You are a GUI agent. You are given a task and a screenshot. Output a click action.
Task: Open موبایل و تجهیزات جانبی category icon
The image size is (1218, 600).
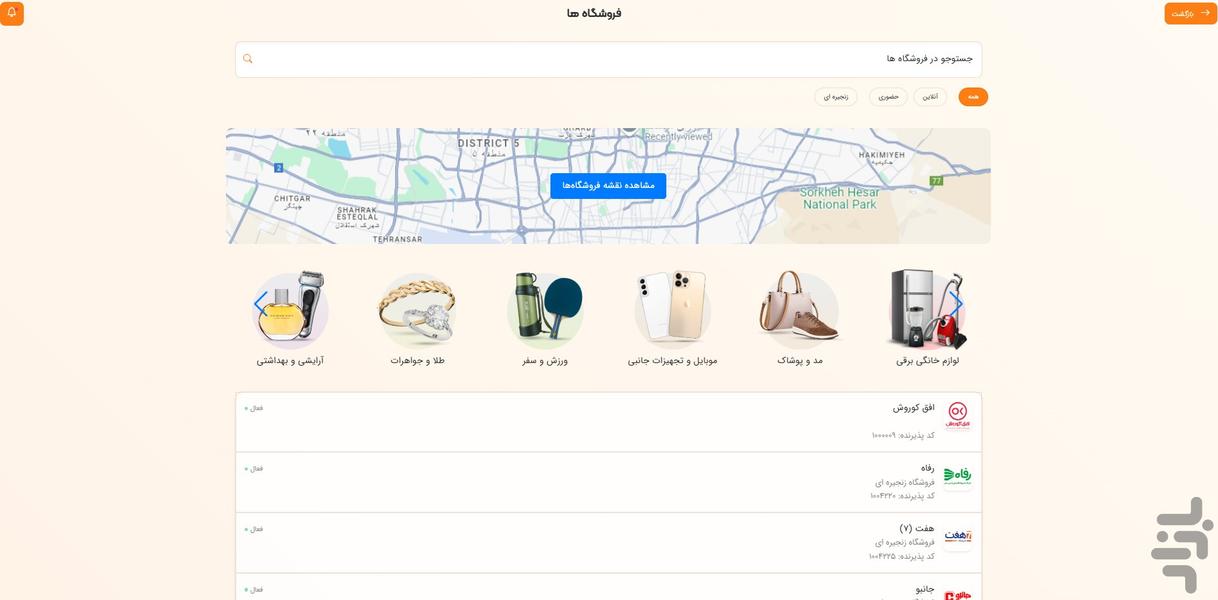673,309
